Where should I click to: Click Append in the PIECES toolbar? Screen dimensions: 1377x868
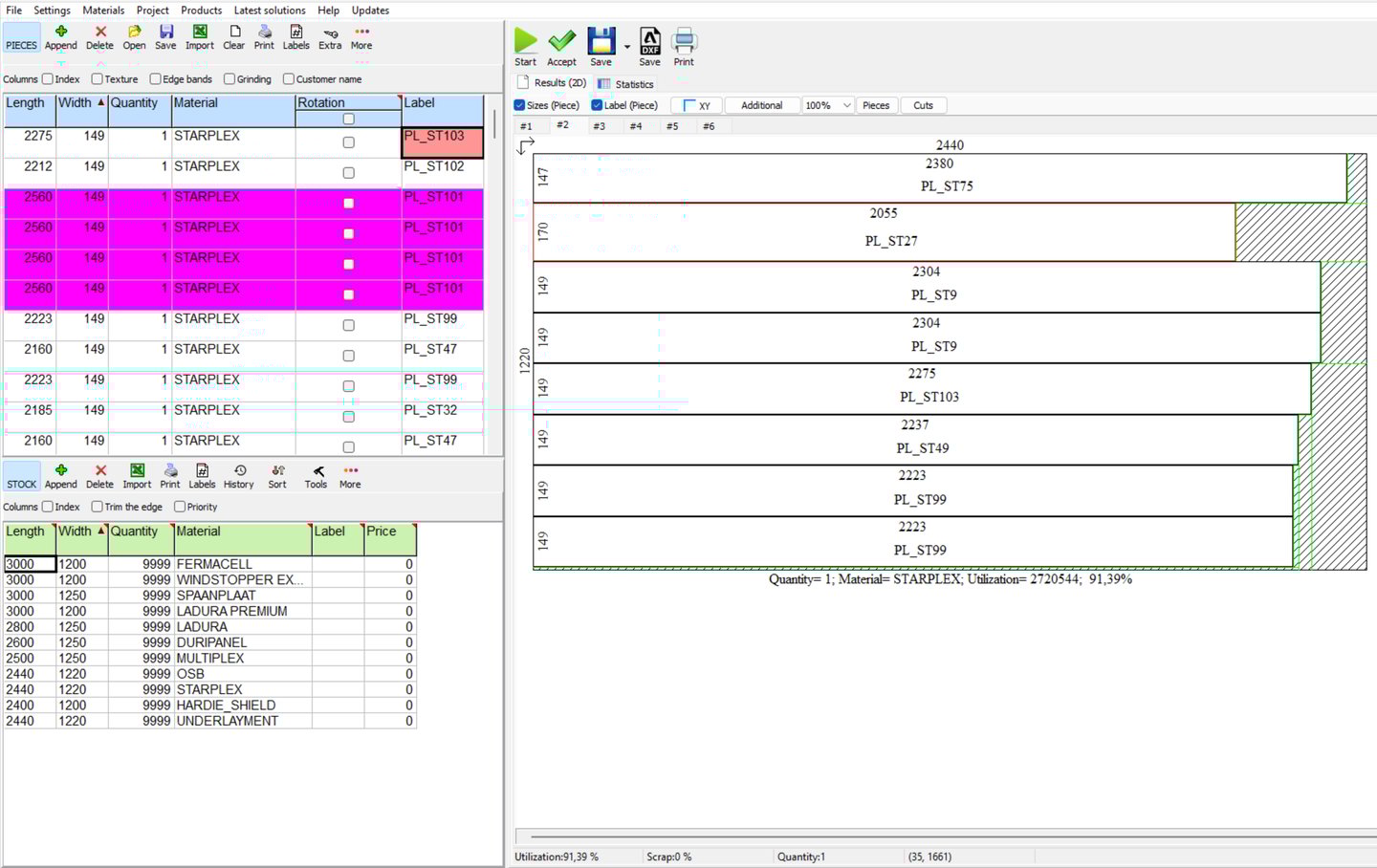[x=60, y=37]
